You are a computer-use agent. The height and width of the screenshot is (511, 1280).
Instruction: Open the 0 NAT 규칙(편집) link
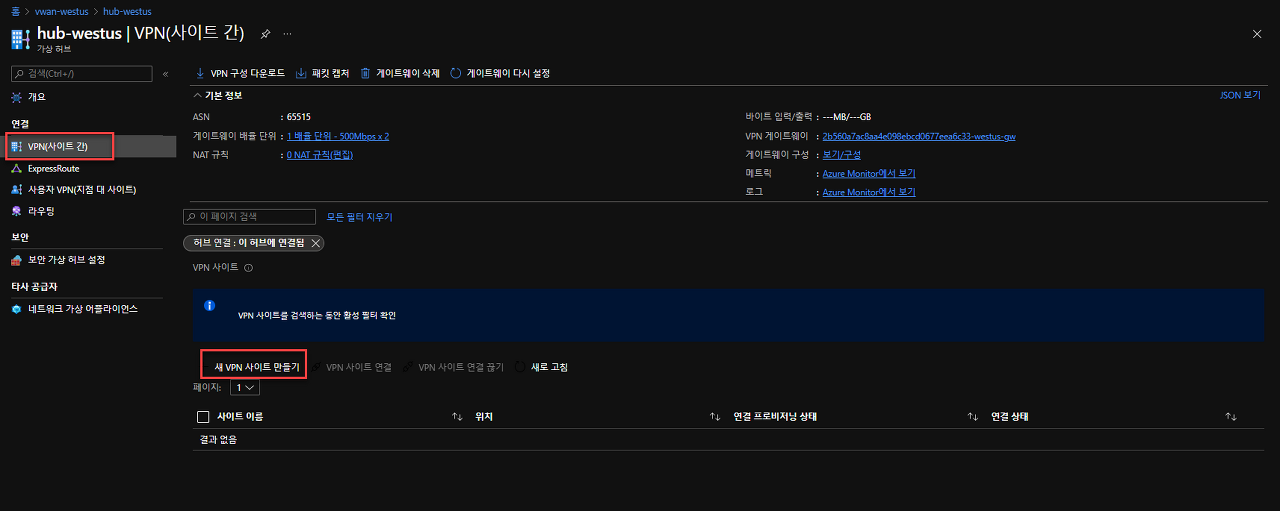click(x=320, y=155)
